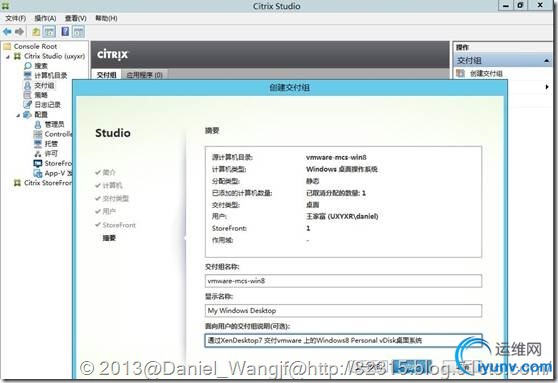This screenshot has height=383, width=558.
Task: Collapse the Citrix Studio (uxyxr) tree node
Action: (8, 57)
